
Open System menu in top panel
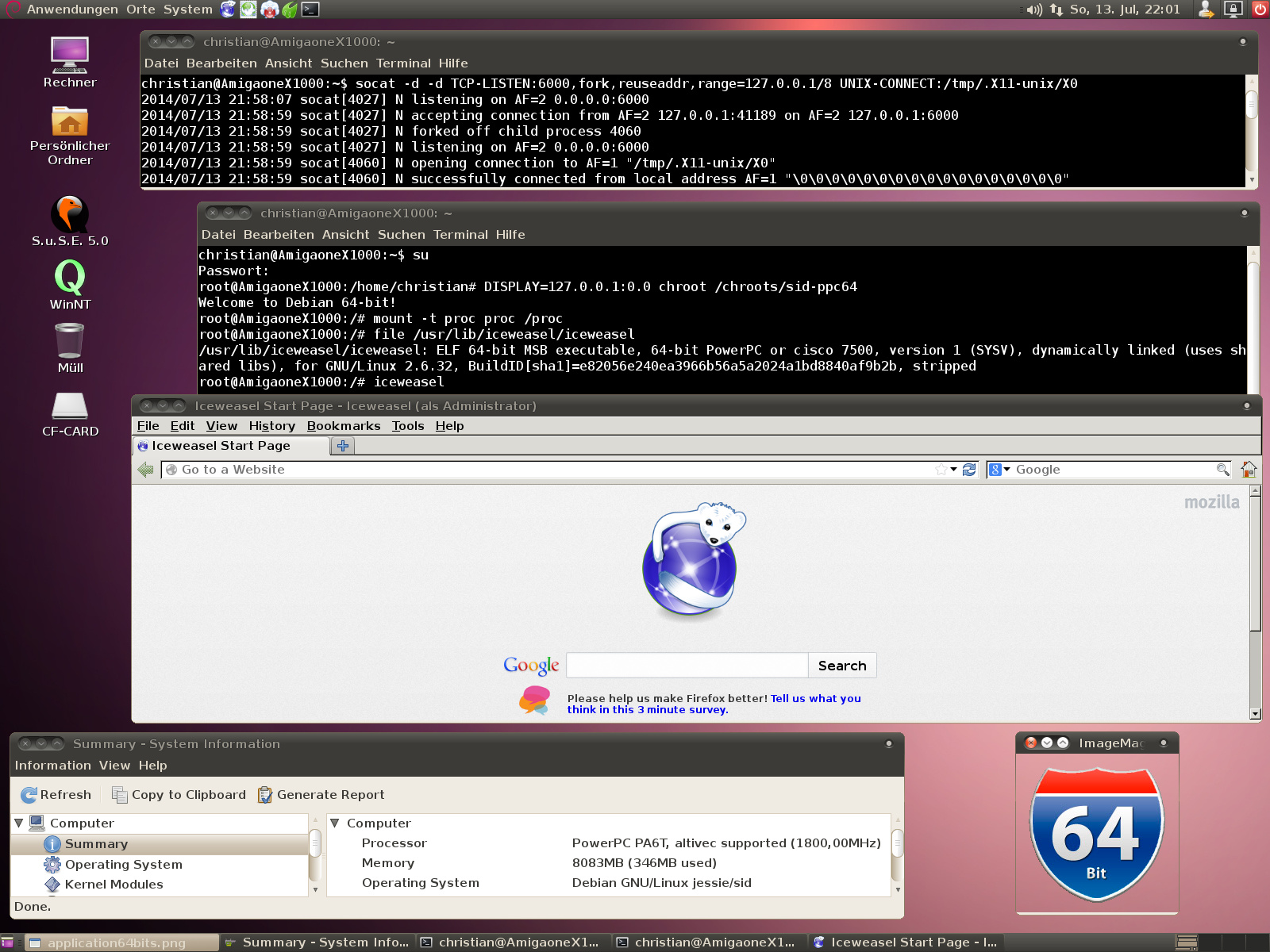coord(188,10)
